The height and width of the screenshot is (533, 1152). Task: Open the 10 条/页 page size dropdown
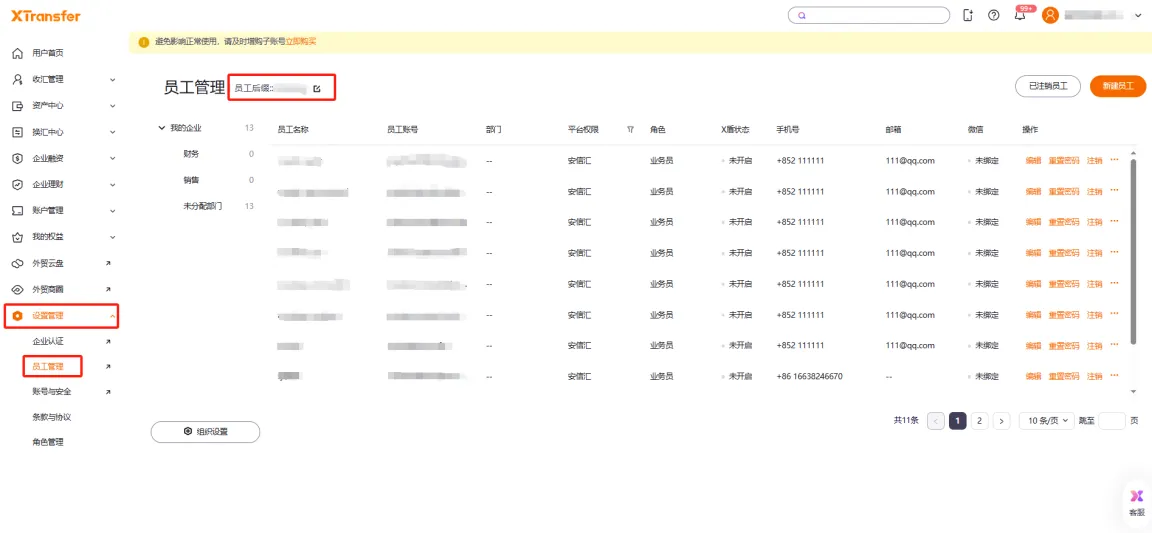[x=1046, y=421]
